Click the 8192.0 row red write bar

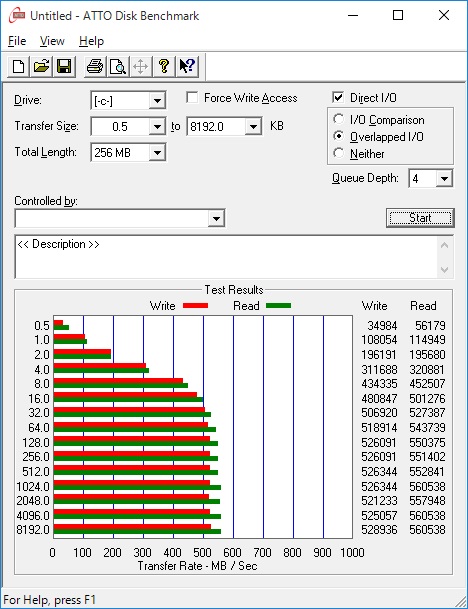point(132,527)
